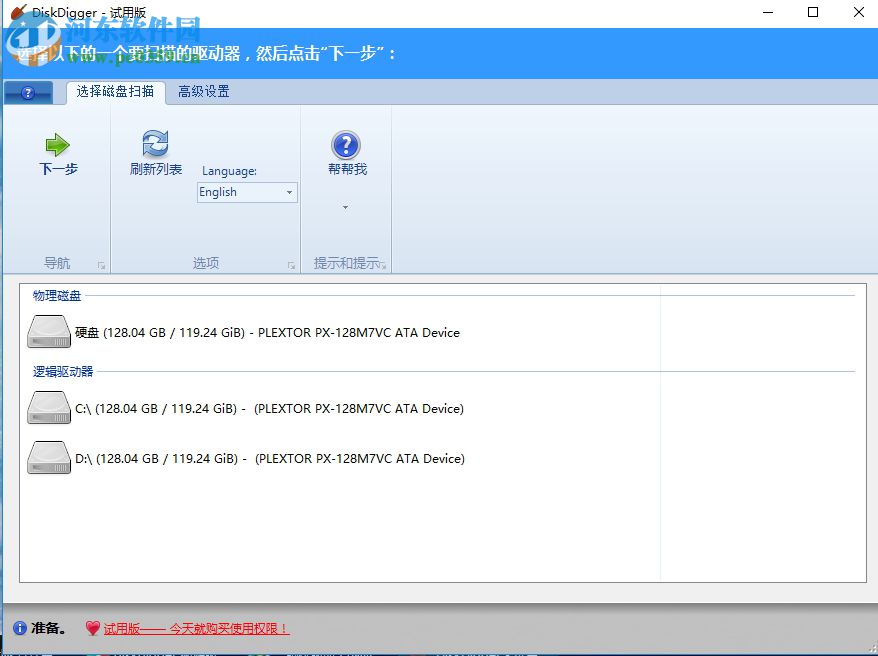Open the Language dropdown showing English

tap(246, 192)
